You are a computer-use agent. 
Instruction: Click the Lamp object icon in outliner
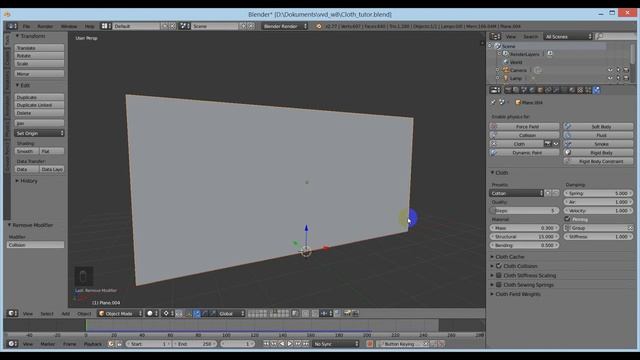(506, 78)
